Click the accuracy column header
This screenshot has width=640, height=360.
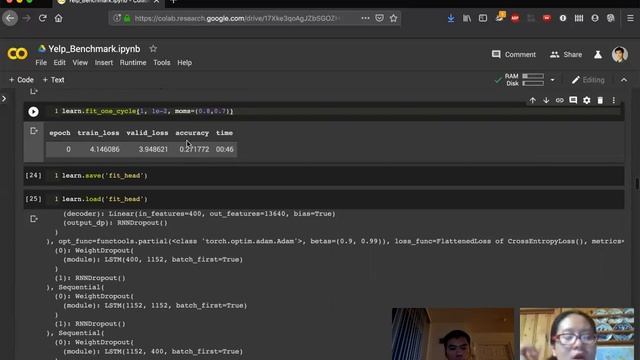click(192, 133)
